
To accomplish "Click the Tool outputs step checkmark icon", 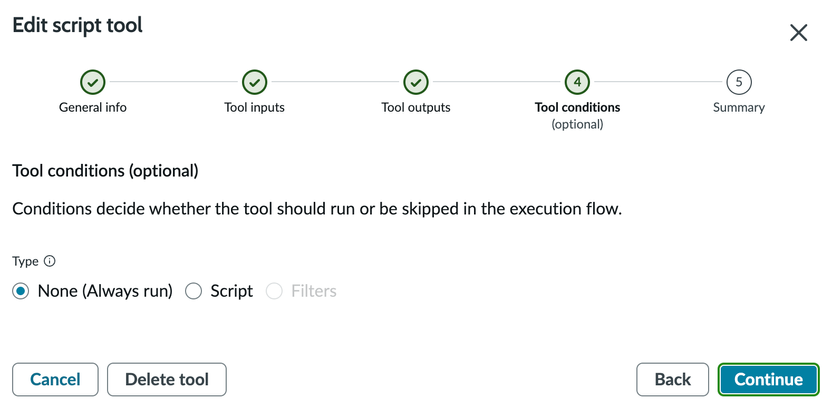I will tap(416, 82).
